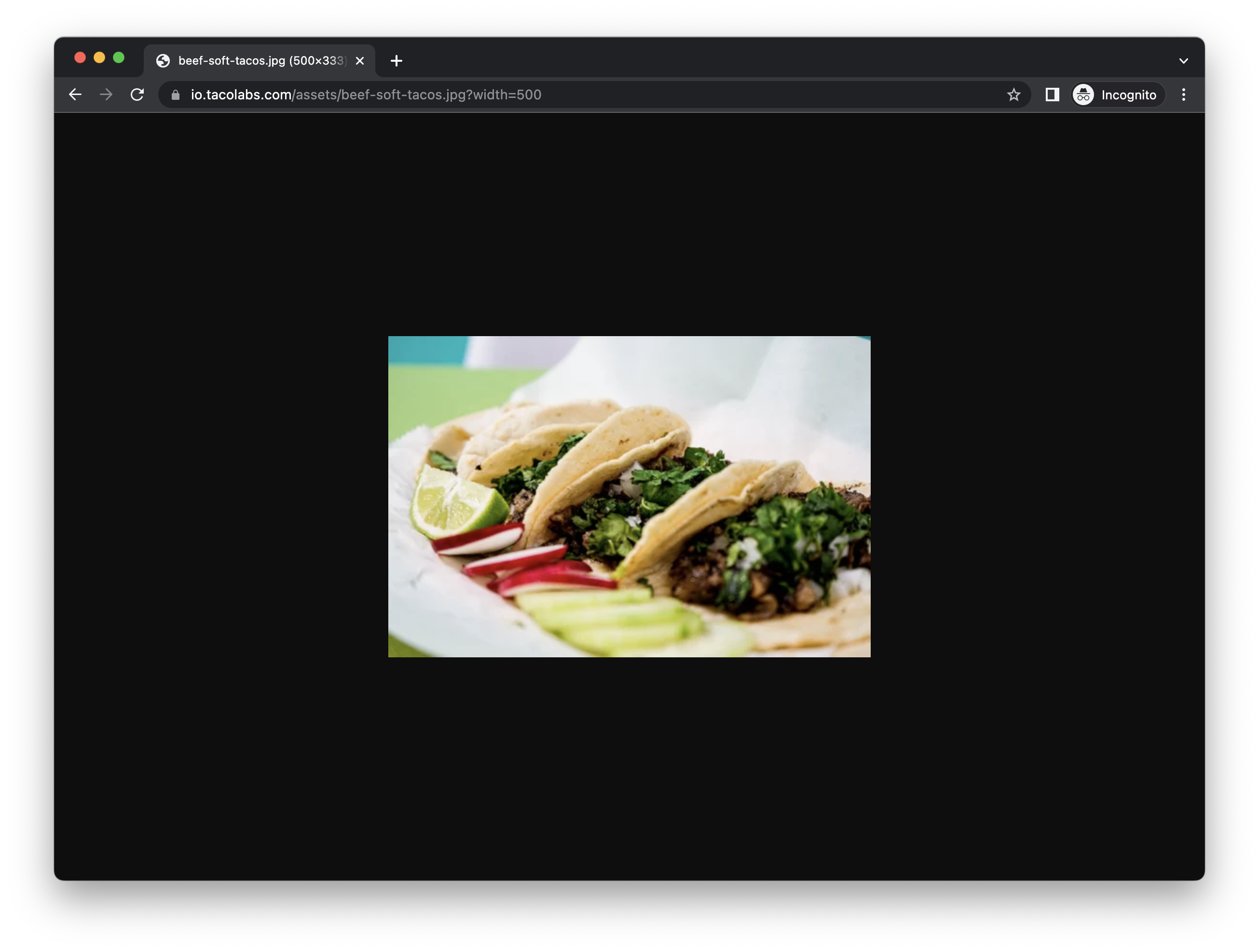Open the side panel icon

coord(1052,95)
